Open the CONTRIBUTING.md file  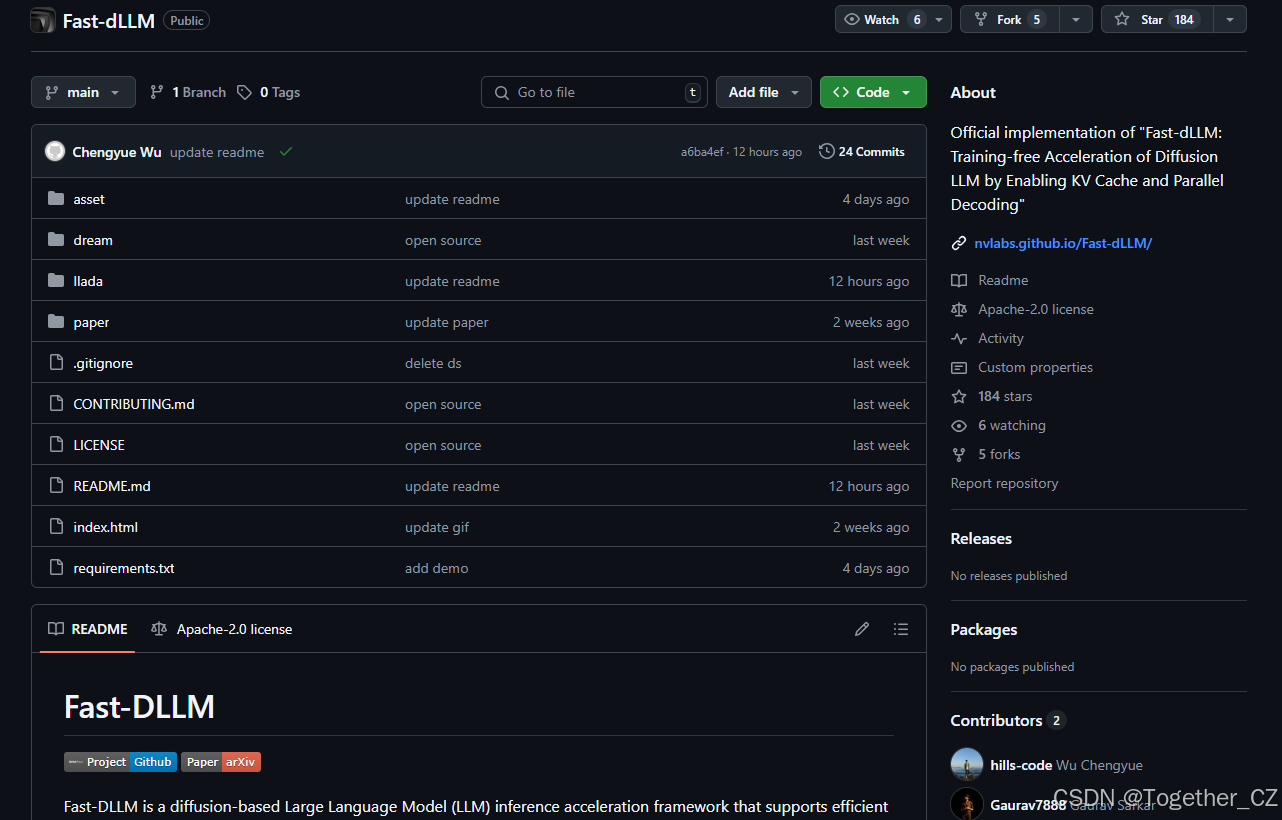click(134, 404)
